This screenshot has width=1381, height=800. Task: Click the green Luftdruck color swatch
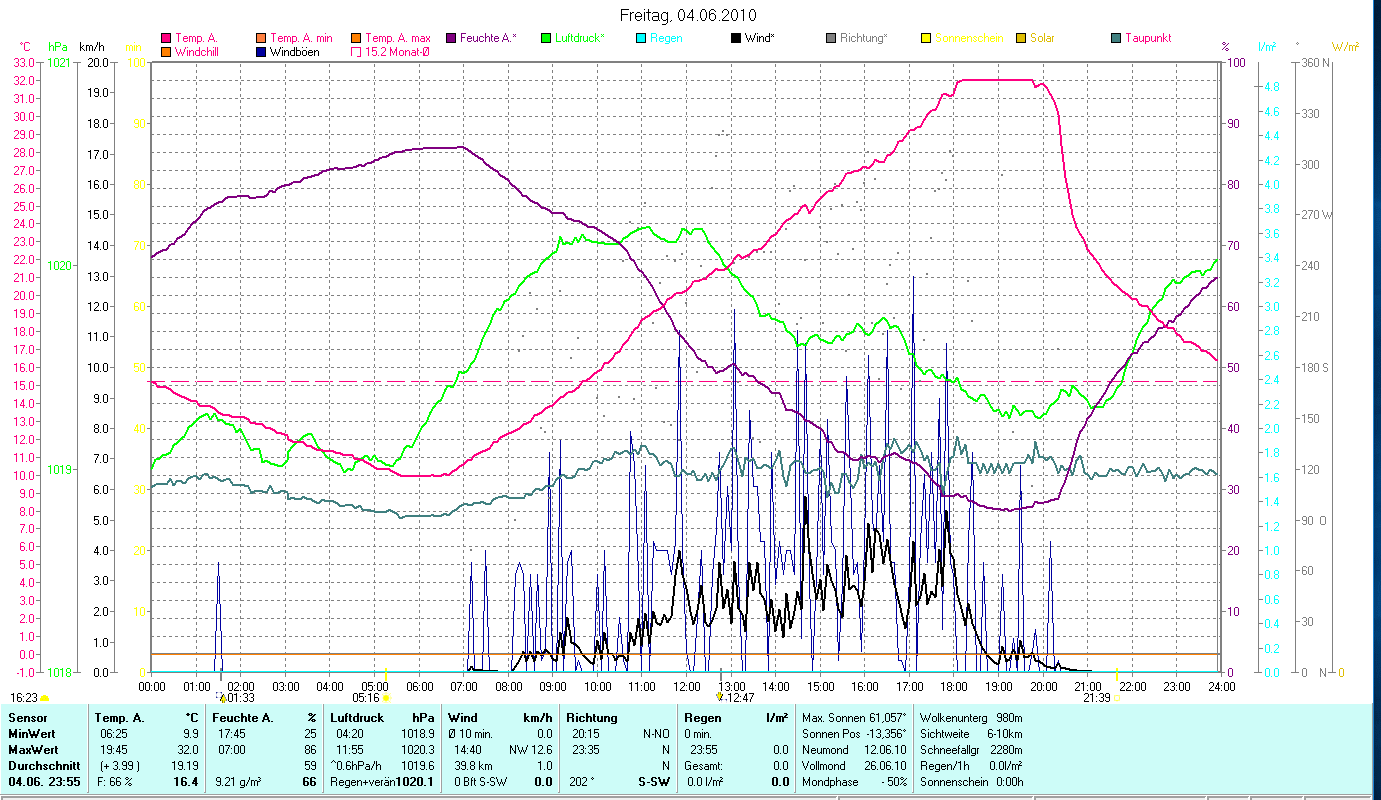[546, 38]
